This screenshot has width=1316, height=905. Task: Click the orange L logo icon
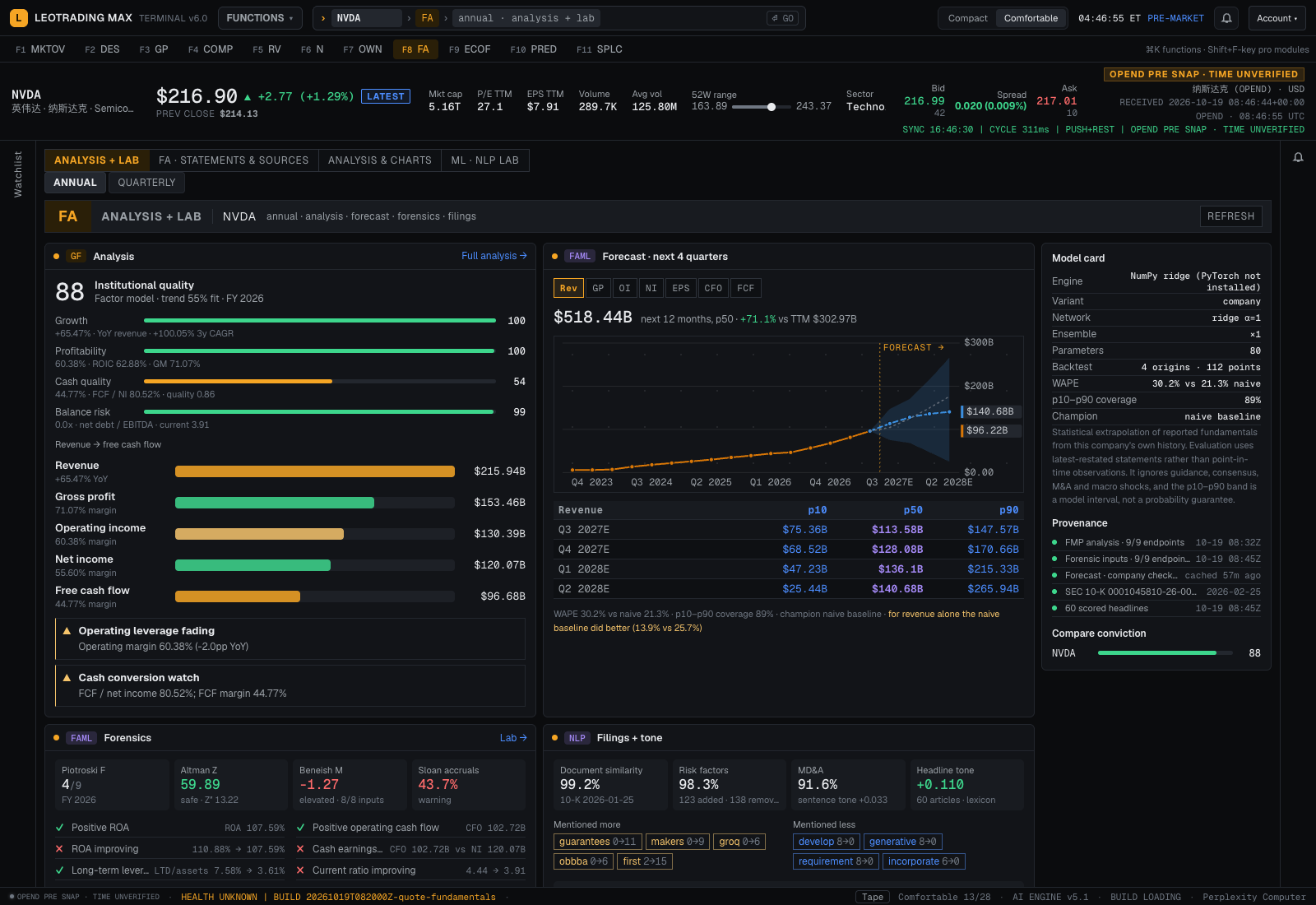pos(19,18)
